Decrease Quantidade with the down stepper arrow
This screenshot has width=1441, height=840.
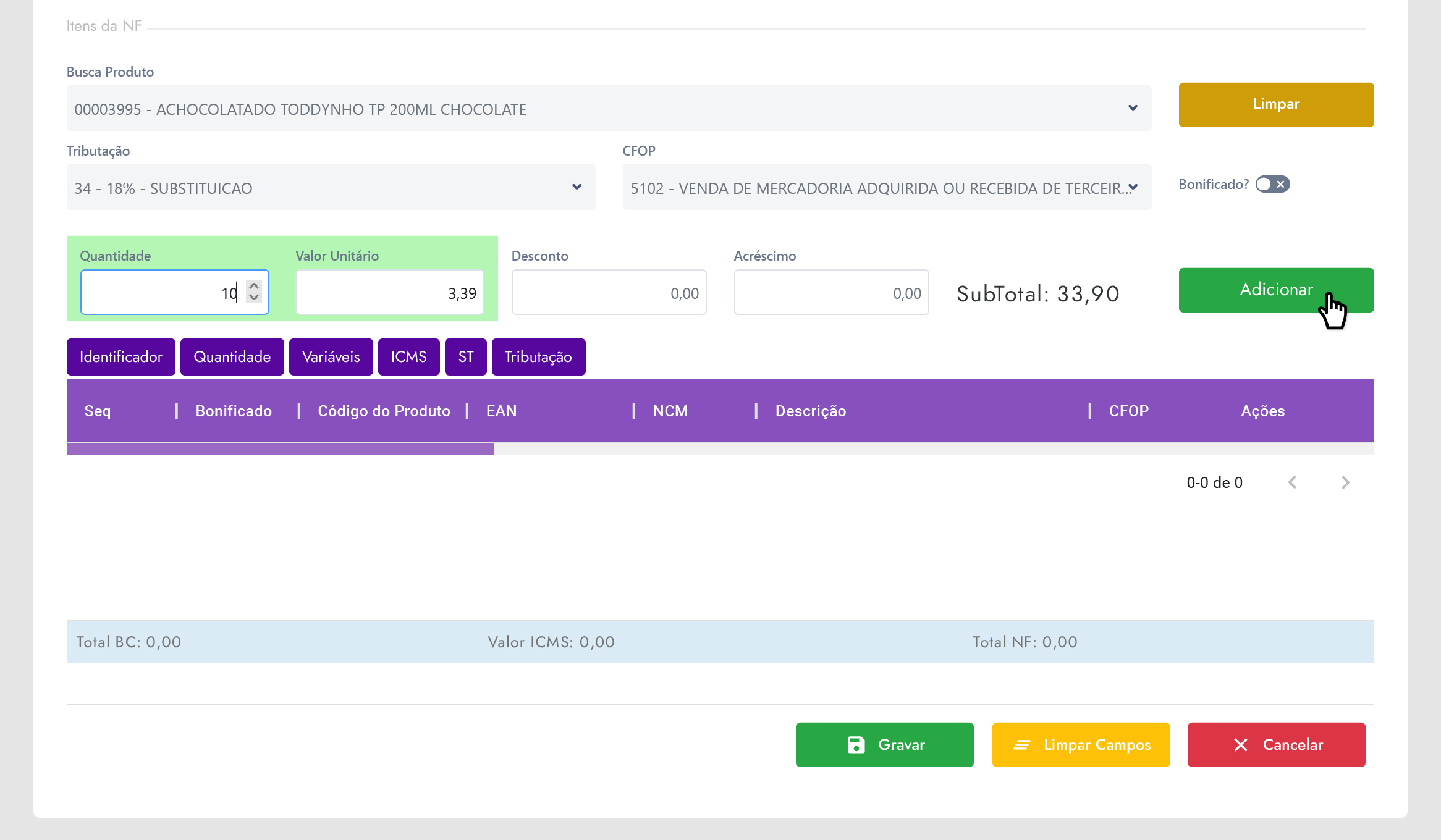[254, 298]
